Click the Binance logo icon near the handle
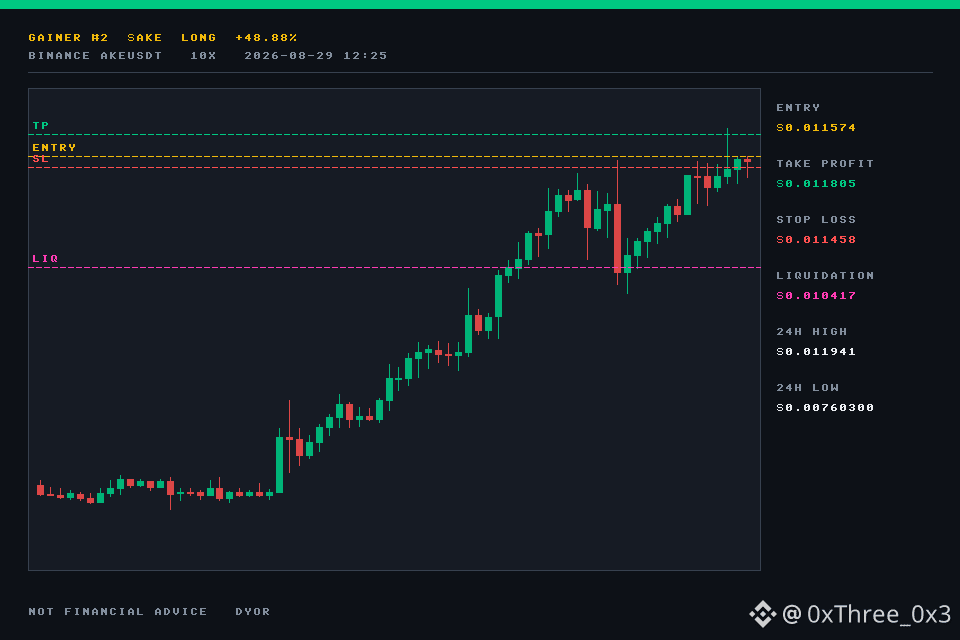 tap(762, 614)
